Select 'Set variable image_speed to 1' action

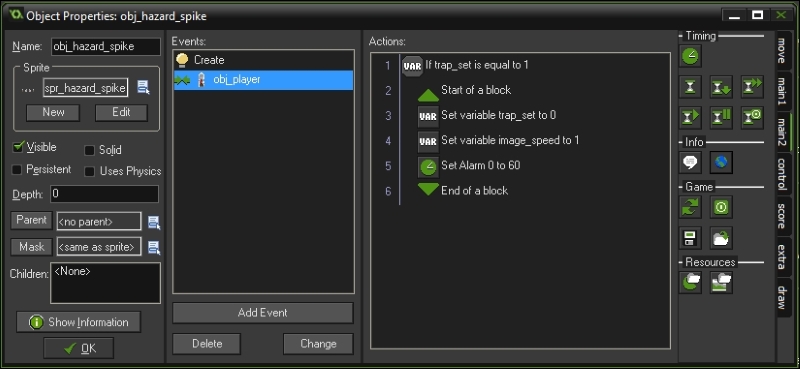(x=510, y=140)
